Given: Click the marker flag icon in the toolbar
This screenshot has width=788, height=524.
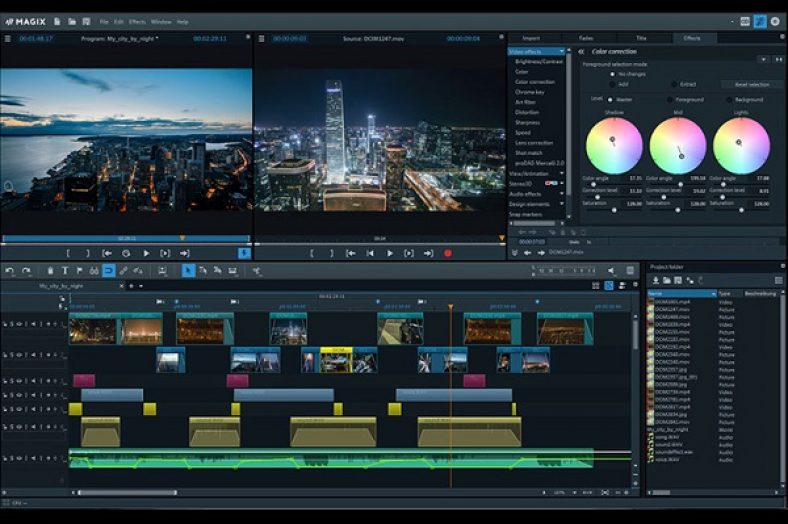Looking at the screenshot, I should pyautogui.click(x=80, y=271).
